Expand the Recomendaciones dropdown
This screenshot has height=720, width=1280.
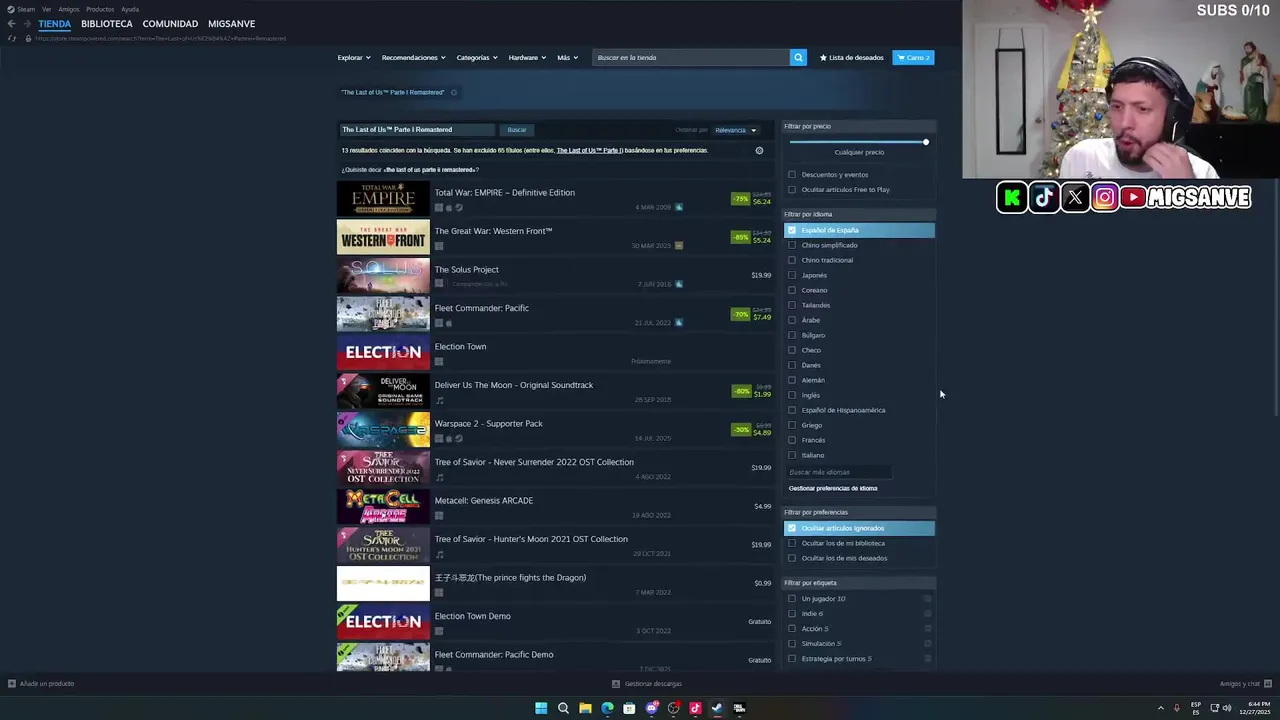click(x=413, y=58)
